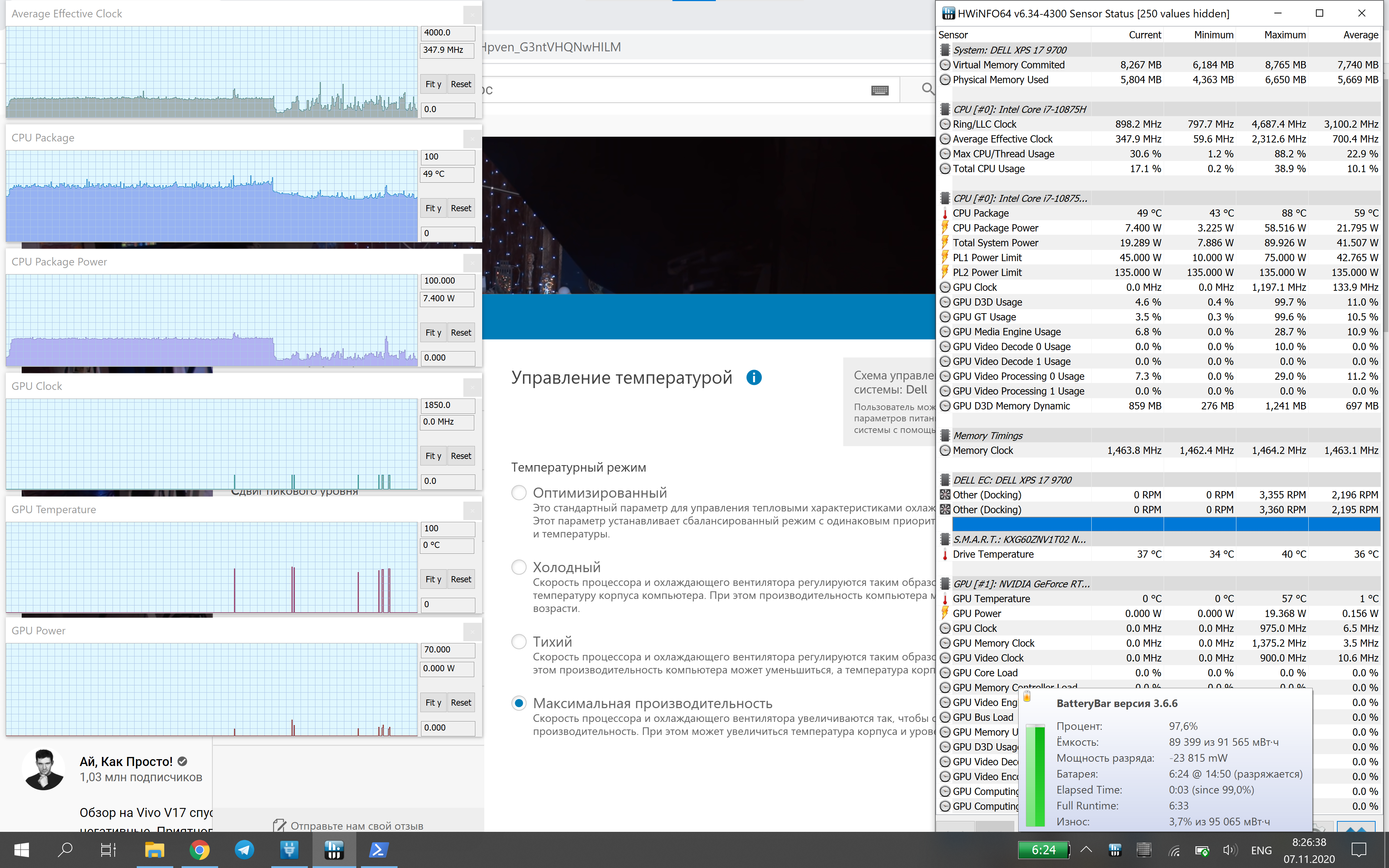Open File Explorer from the taskbar
The image size is (1389, 868).
154,850
